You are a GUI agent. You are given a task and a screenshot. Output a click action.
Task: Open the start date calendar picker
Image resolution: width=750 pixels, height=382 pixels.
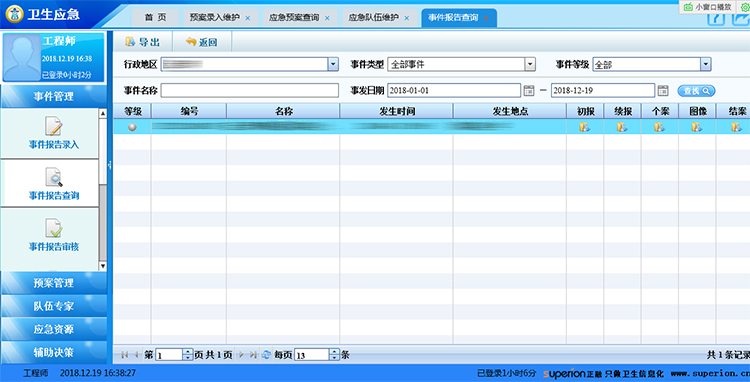[x=529, y=90]
